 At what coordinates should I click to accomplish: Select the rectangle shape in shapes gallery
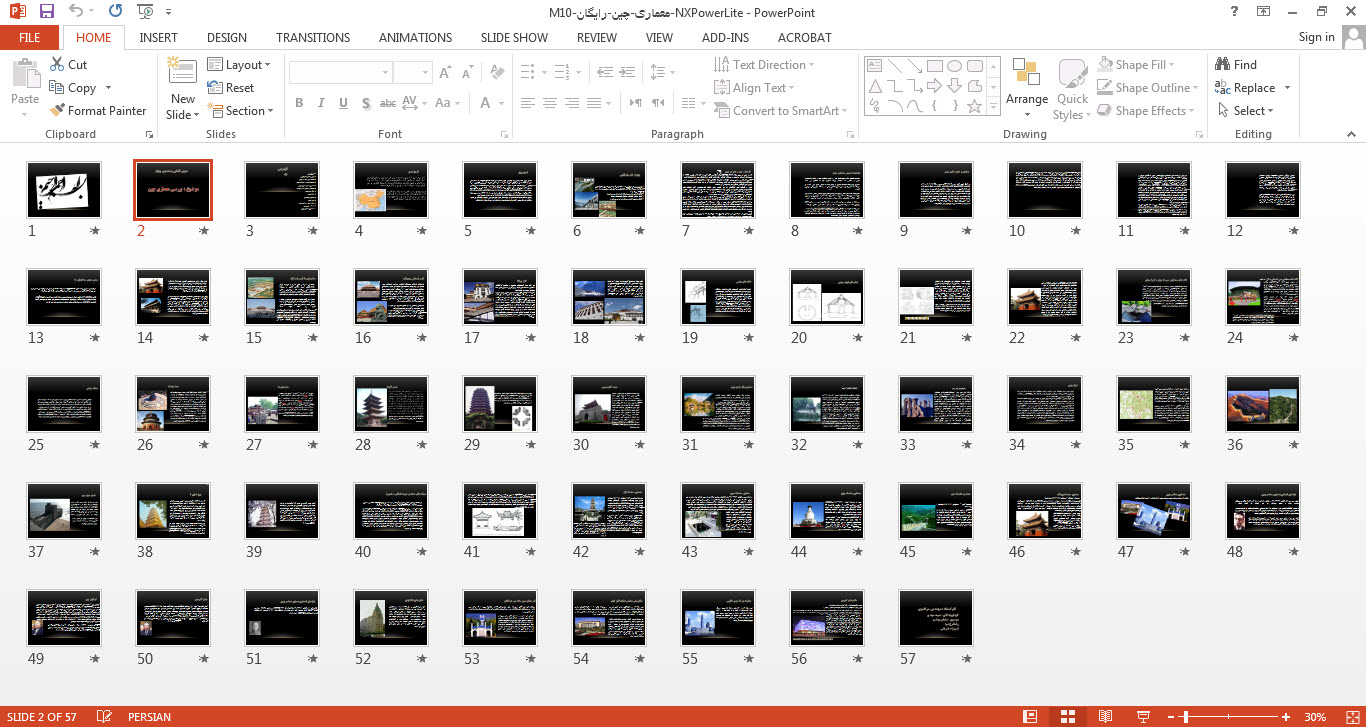click(x=934, y=66)
